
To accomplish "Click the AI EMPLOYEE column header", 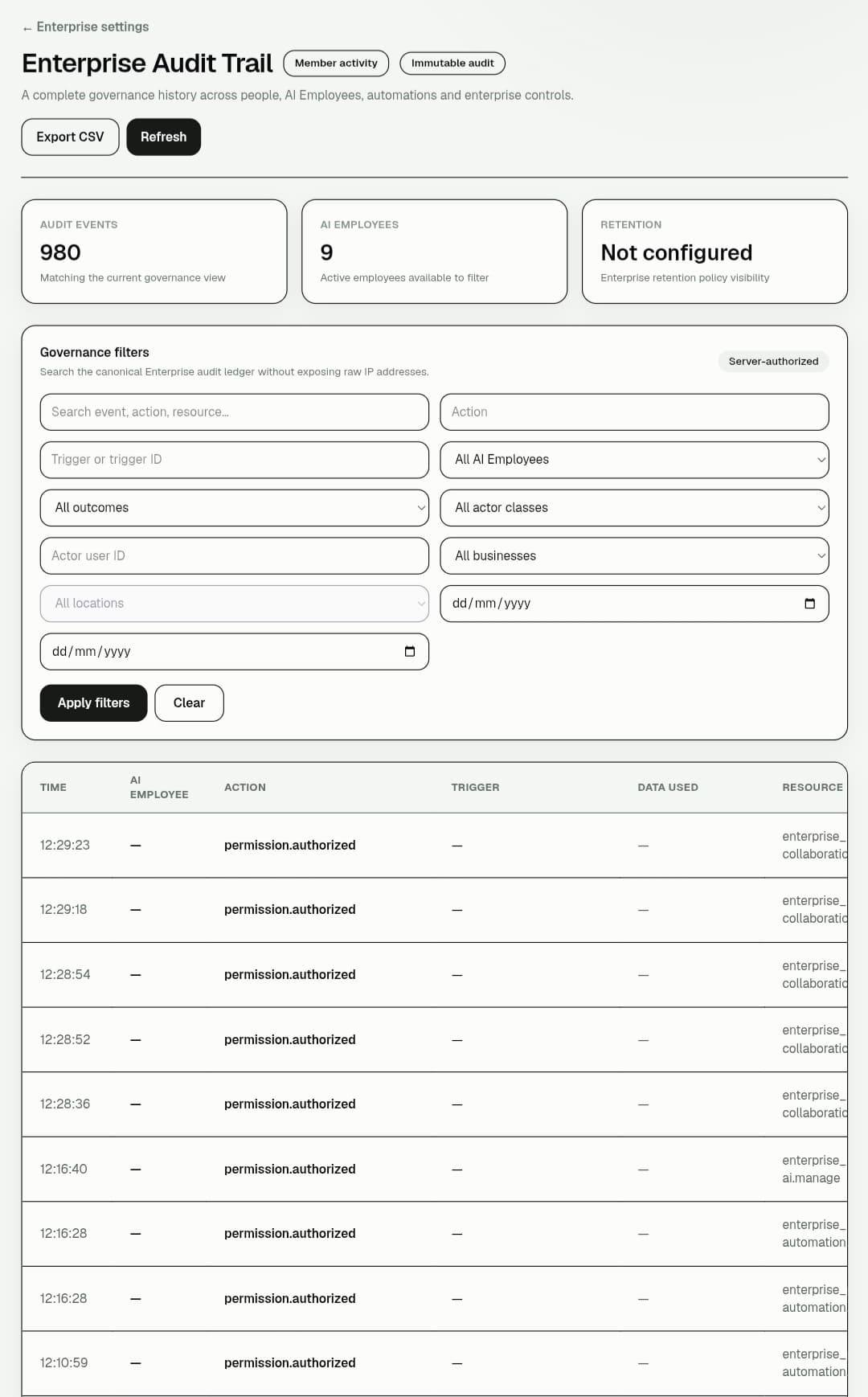I will pyautogui.click(x=159, y=788).
